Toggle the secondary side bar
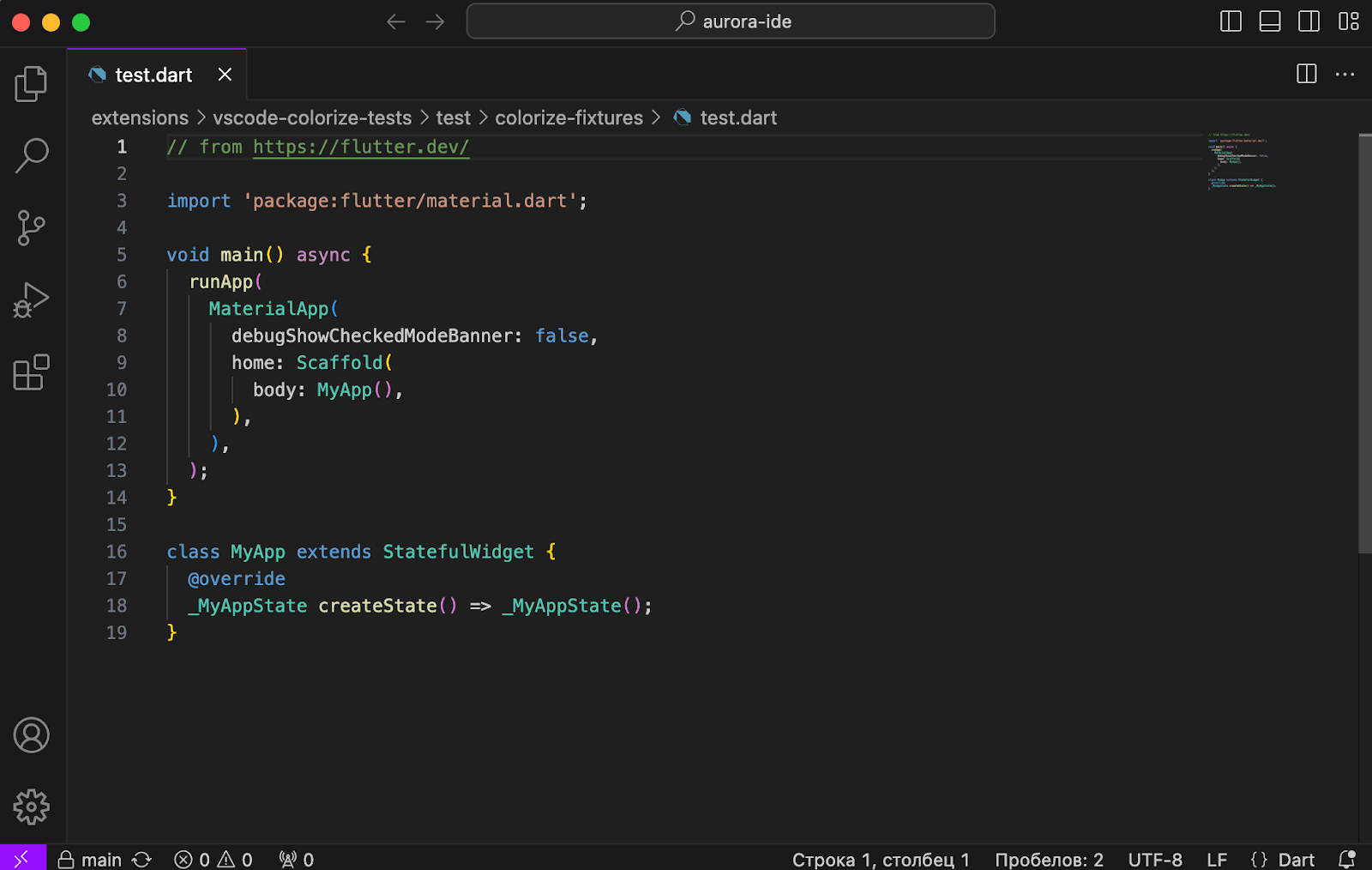 point(1309,21)
